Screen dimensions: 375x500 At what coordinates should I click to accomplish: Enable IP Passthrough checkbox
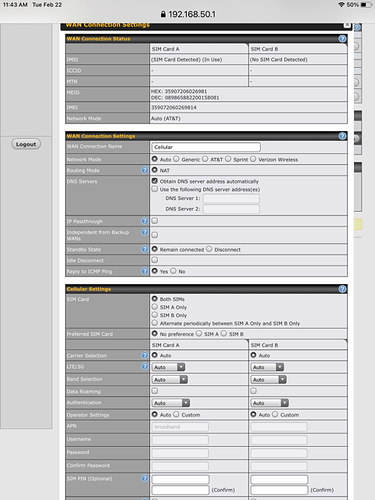click(x=155, y=221)
